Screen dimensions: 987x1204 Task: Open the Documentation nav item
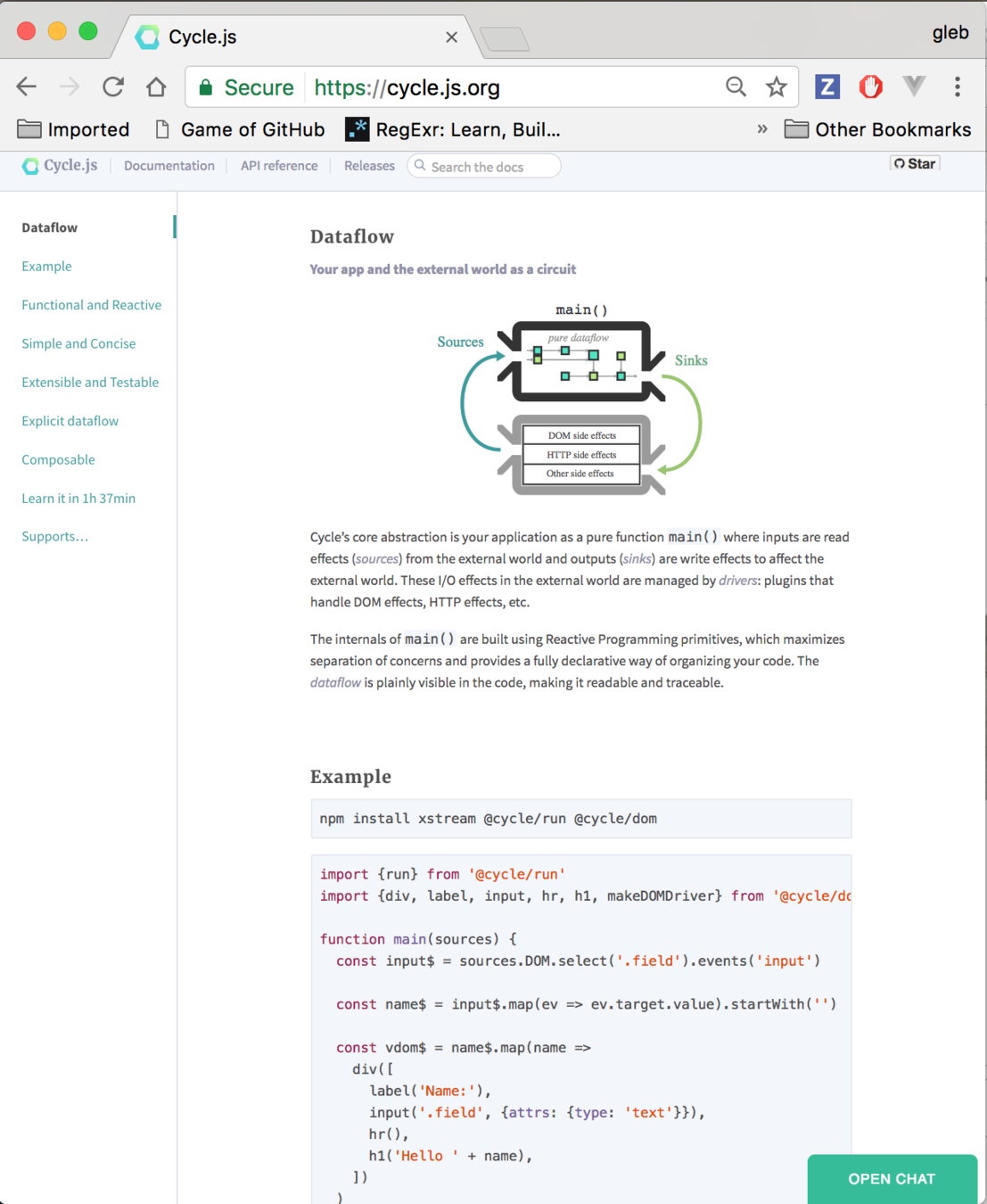click(169, 166)
